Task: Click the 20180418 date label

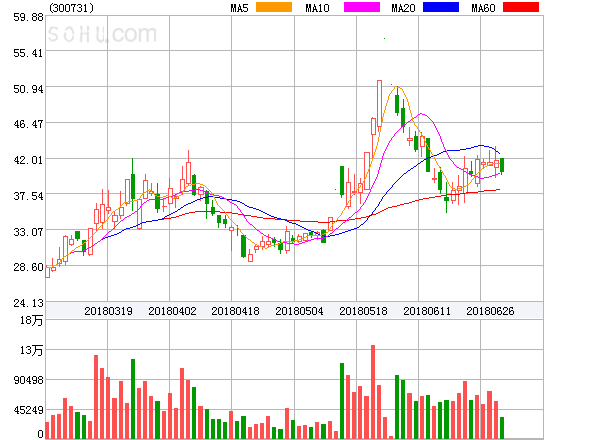Action: click(235, 311)
